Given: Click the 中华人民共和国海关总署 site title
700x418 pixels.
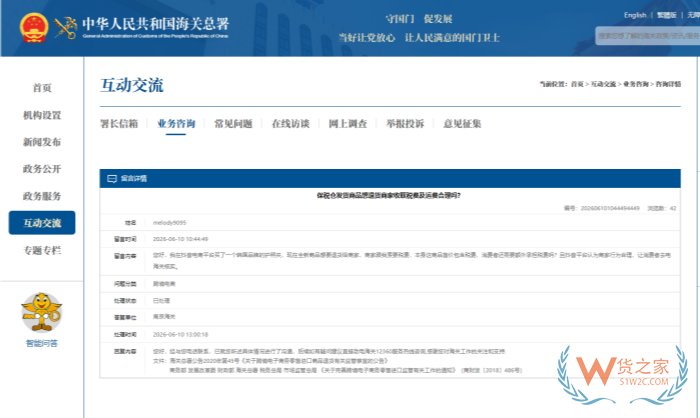Looking at the screenshot, I should (155, 23).
